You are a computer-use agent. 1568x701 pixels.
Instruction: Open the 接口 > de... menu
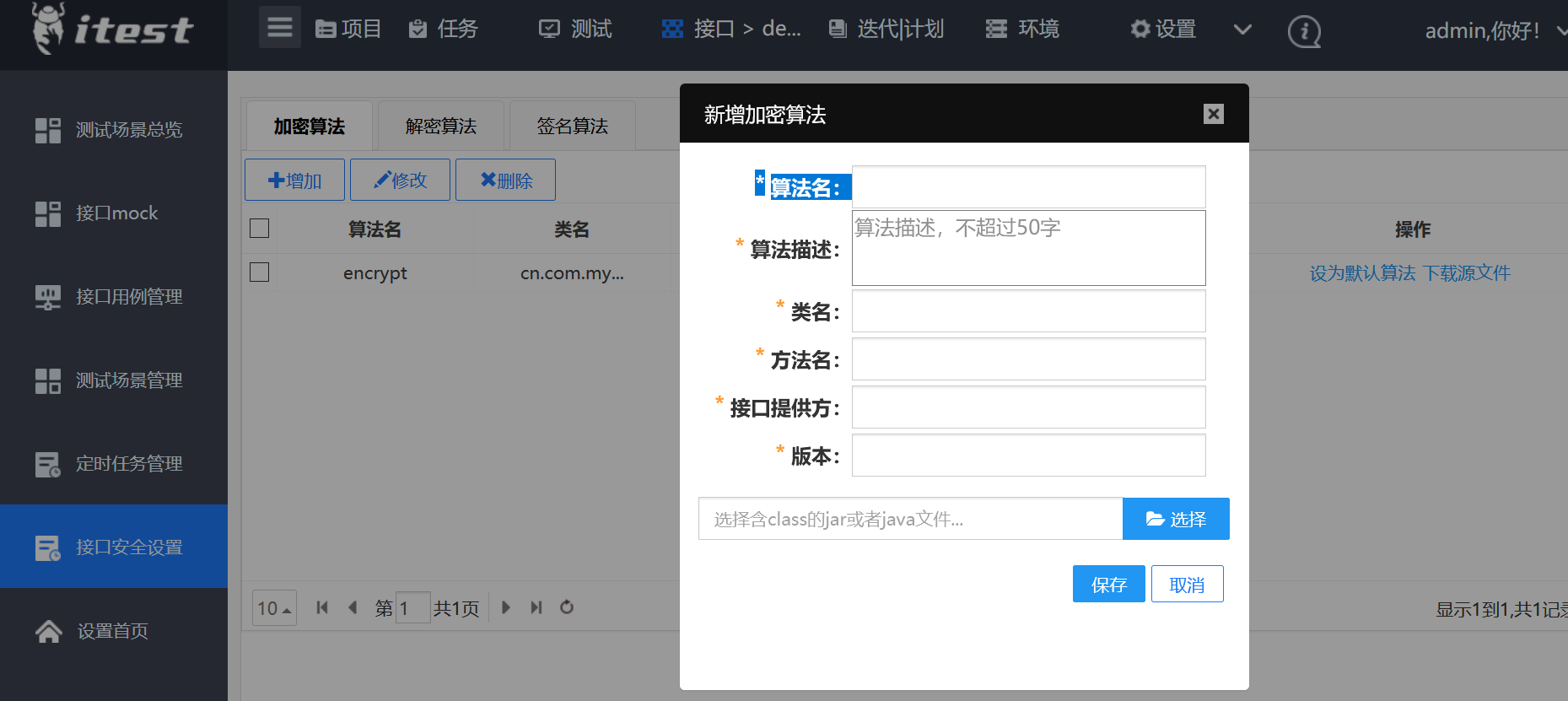pyautogui.click(x=731, y=30)
